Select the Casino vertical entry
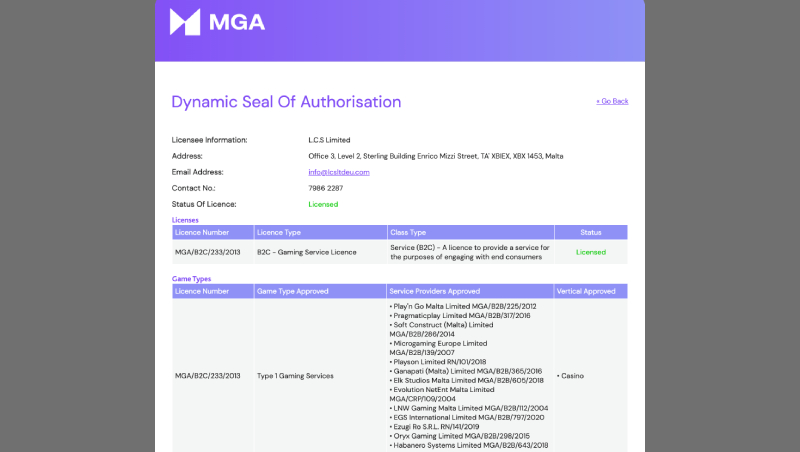Screen dimensions: 800x452 coord(570,376)
